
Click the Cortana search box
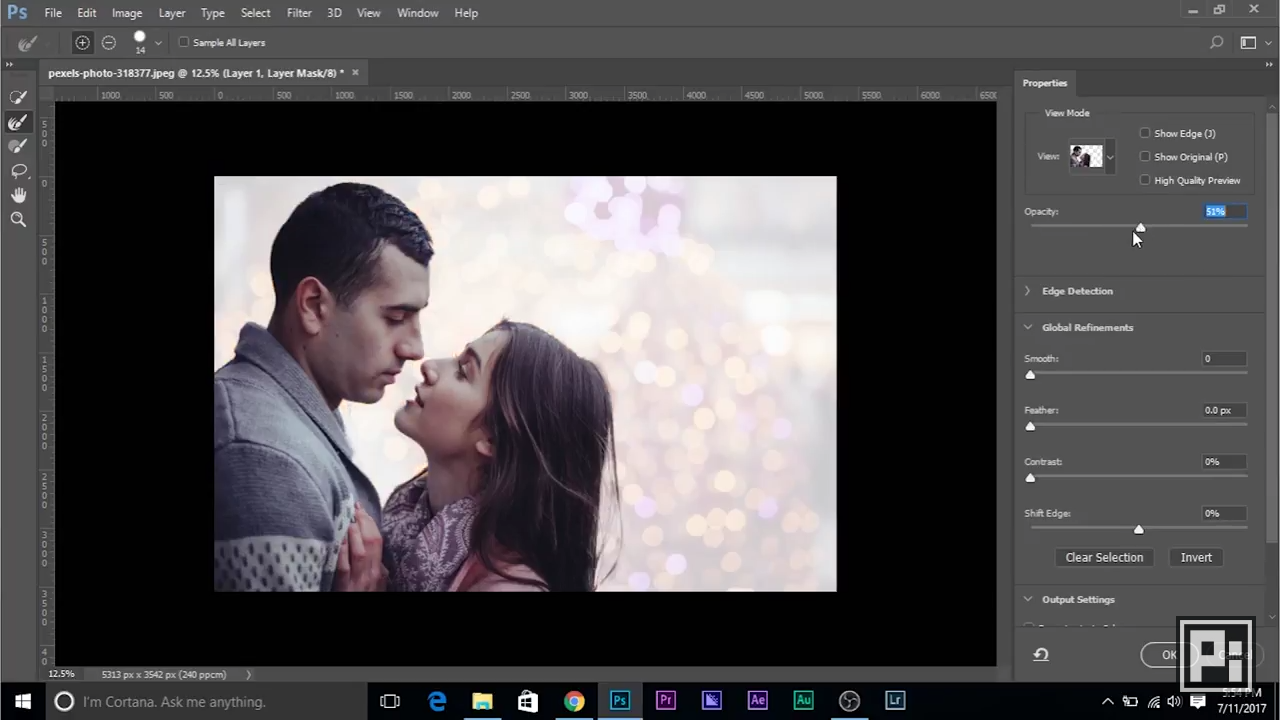pos(206,701)
